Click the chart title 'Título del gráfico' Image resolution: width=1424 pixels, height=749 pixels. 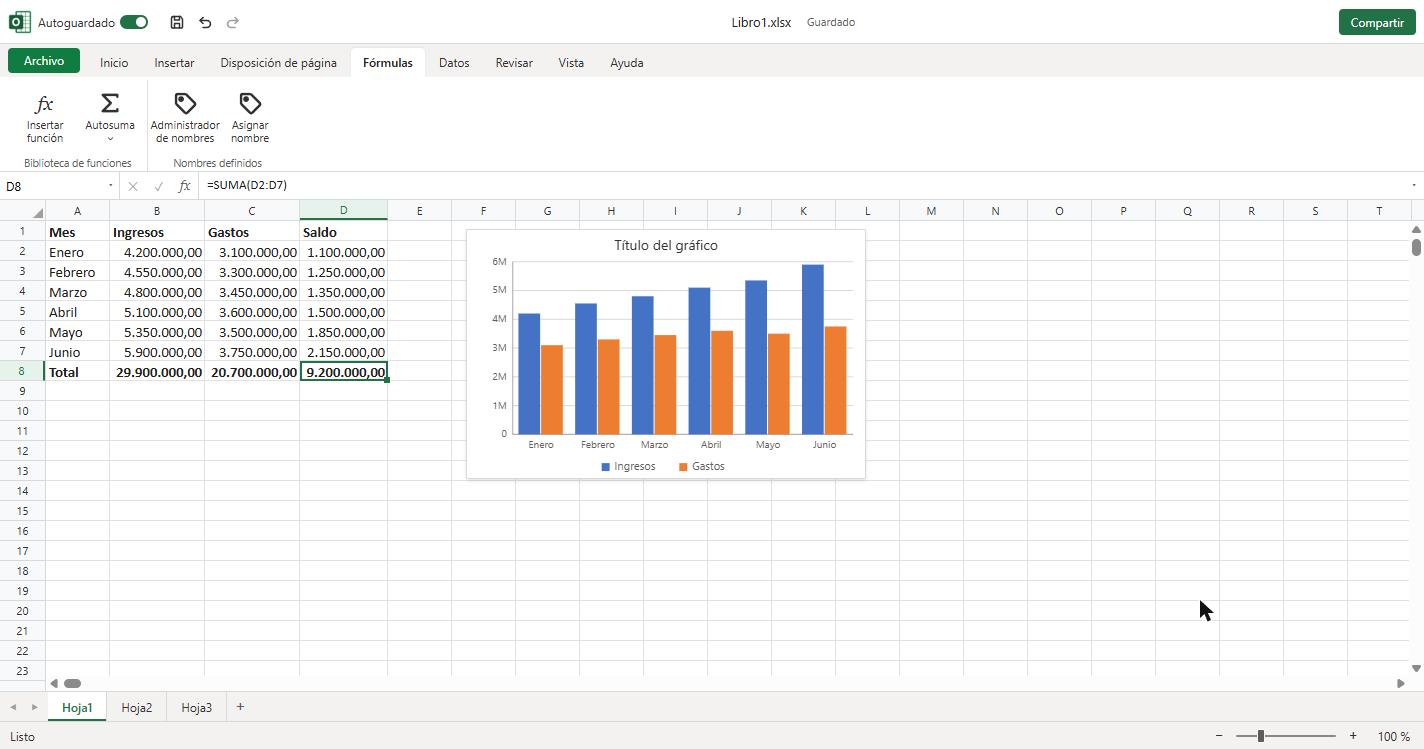(x=666, y=245)
